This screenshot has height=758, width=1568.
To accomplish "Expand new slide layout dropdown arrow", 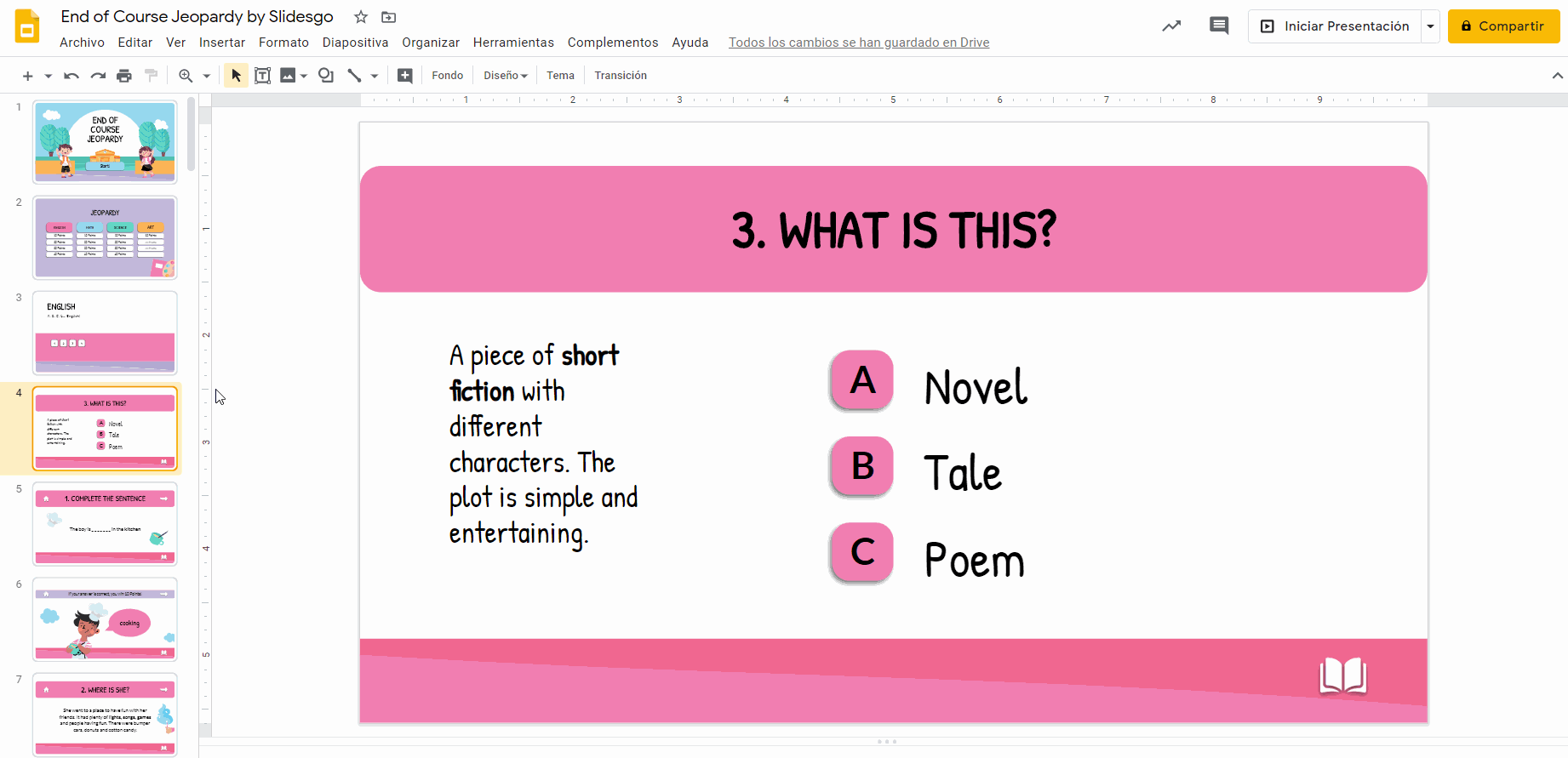I will pyautogui.click(x=49, y=76).
